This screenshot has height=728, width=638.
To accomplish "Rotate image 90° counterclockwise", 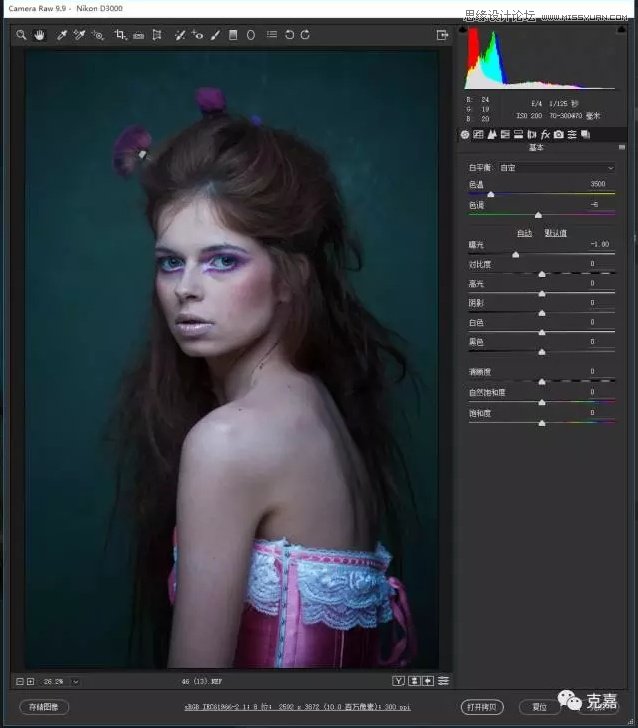I will point(289,35).
